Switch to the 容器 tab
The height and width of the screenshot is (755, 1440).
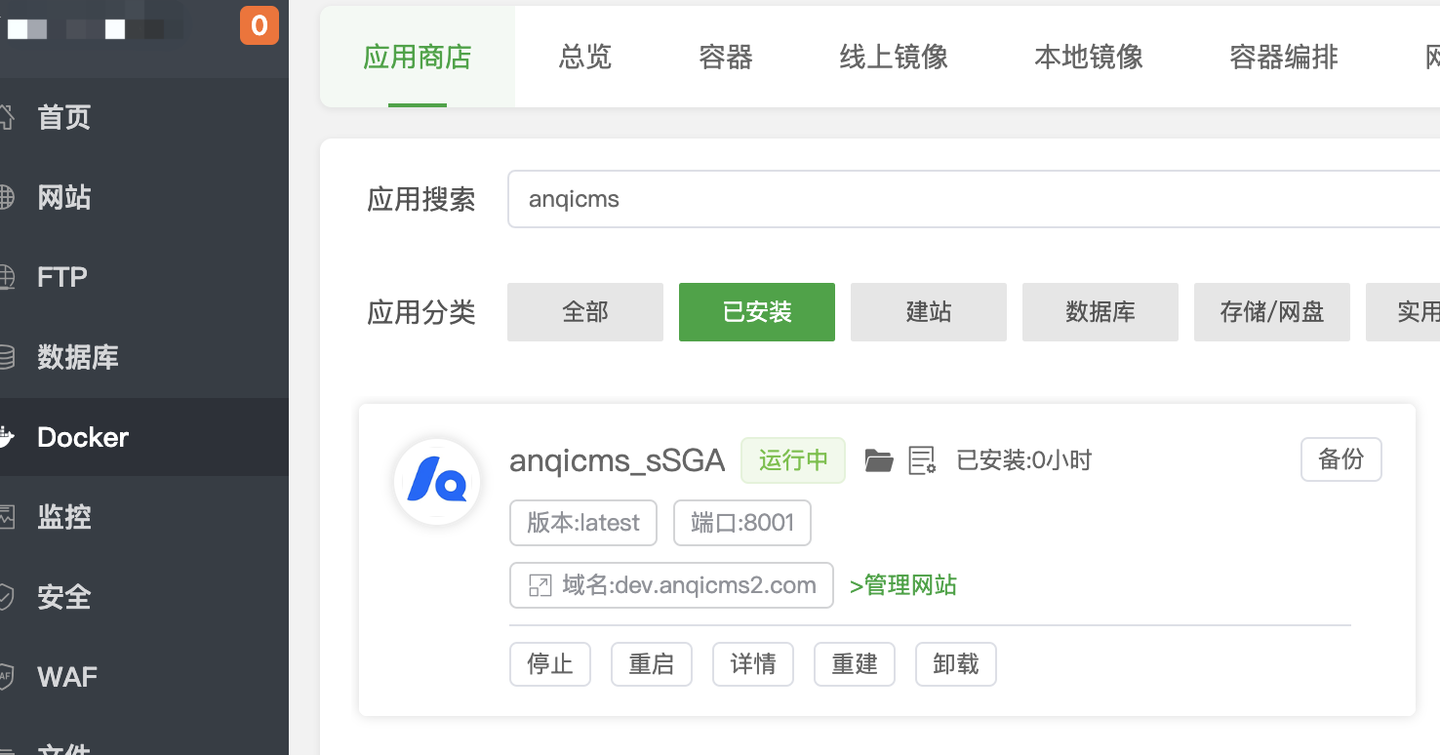725,57
